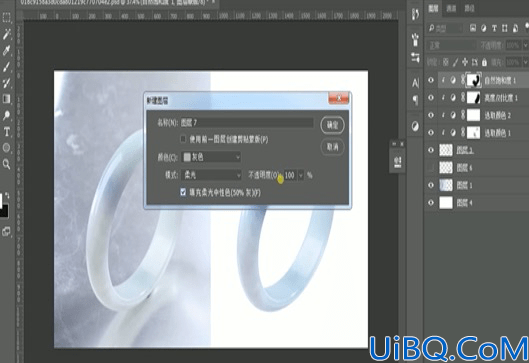Select the Eyedropper tool
Screen dimensions: 529x363
coord(6,50)
